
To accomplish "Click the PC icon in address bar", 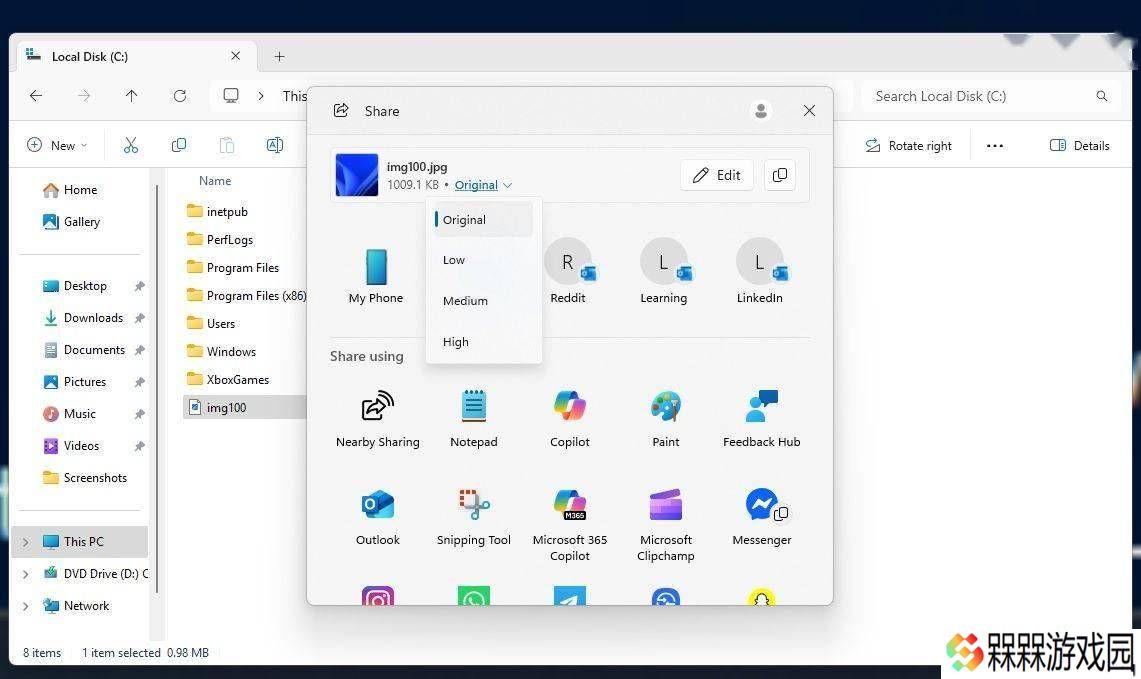I will point(231,95).
